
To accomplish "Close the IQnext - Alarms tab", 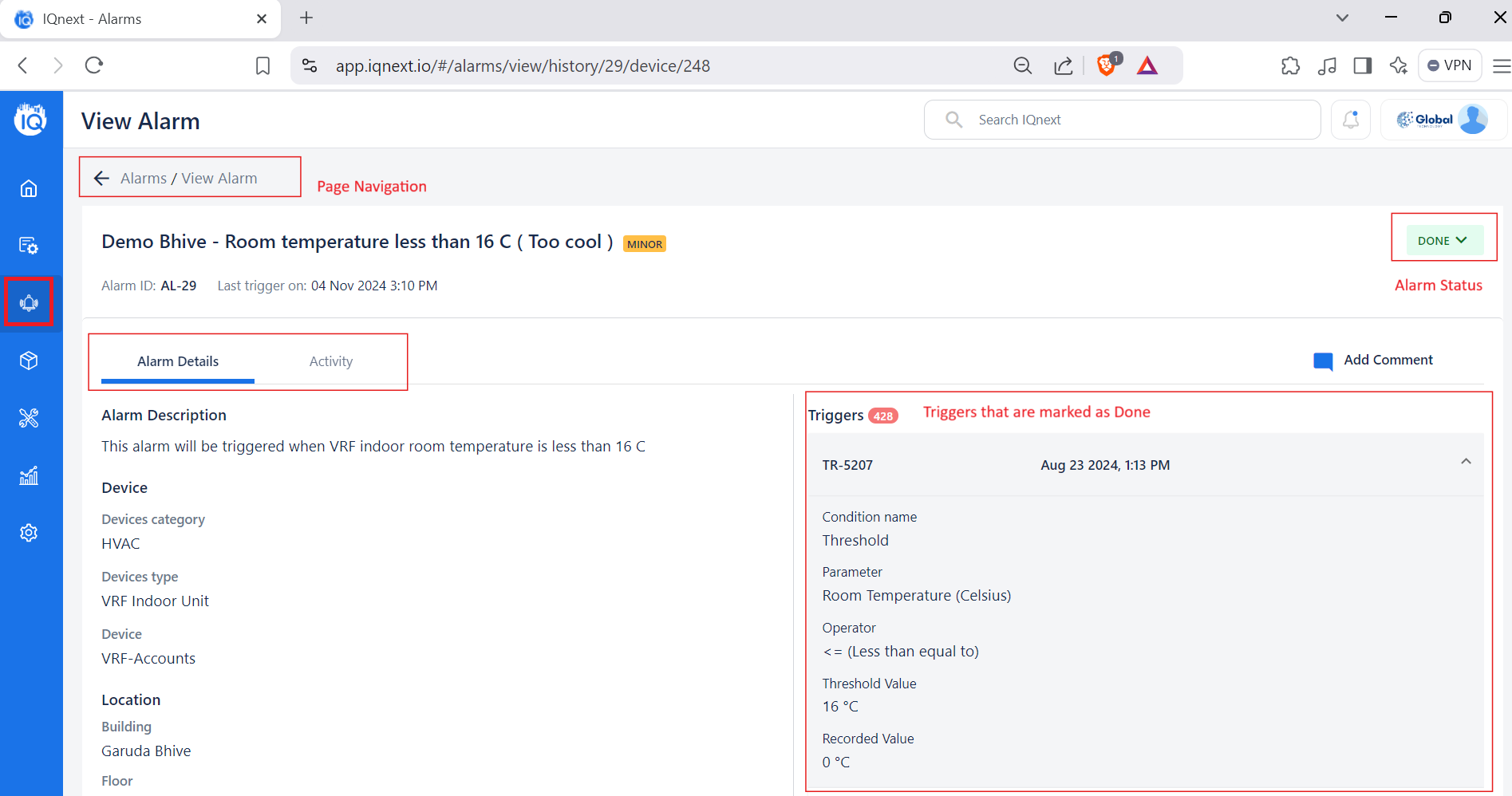I will (x=262, y=19).
